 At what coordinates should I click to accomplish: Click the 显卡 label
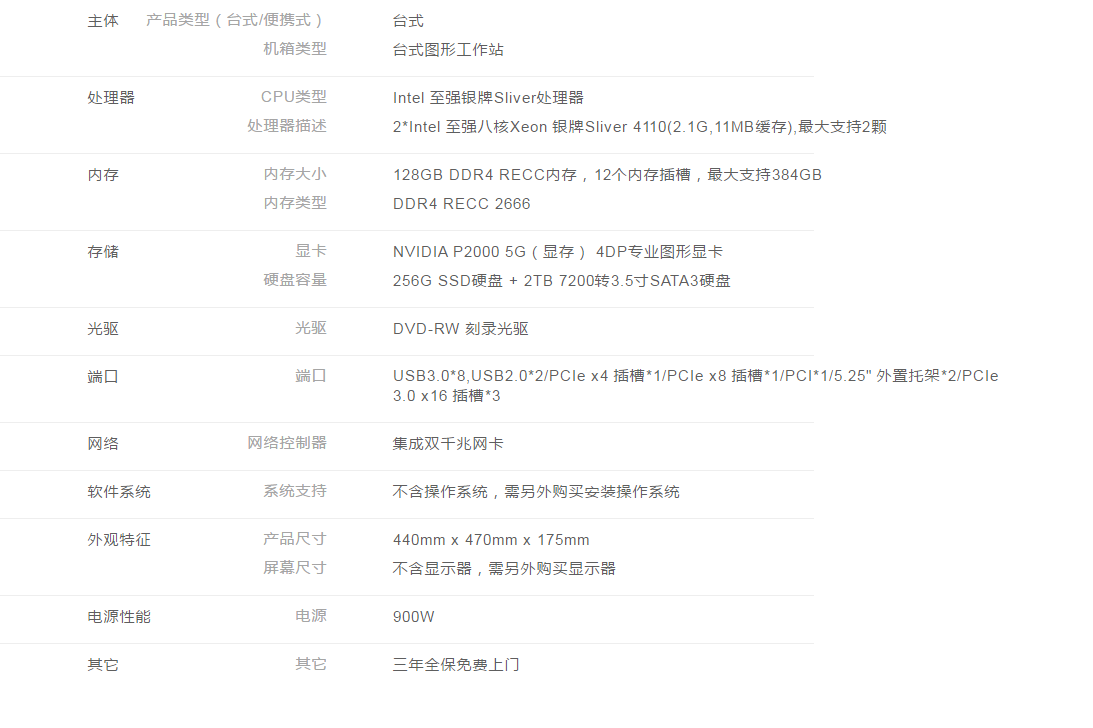click(310, 251)
